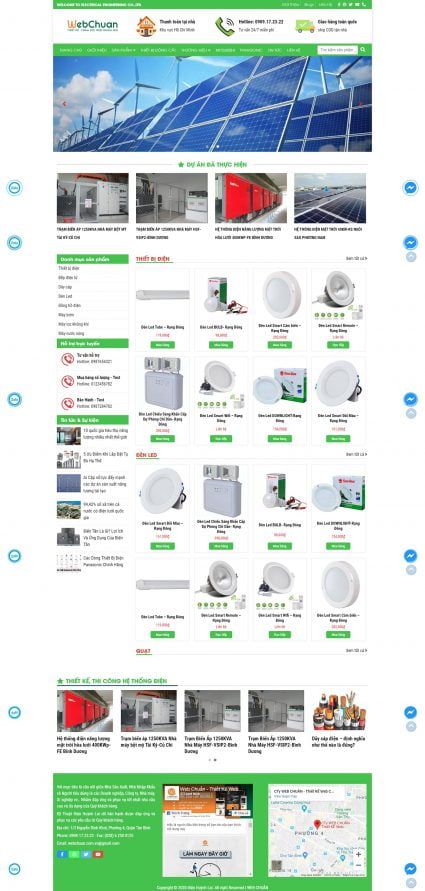
Task: Open the solar rooftop project thumbnail
Action: 330,198
